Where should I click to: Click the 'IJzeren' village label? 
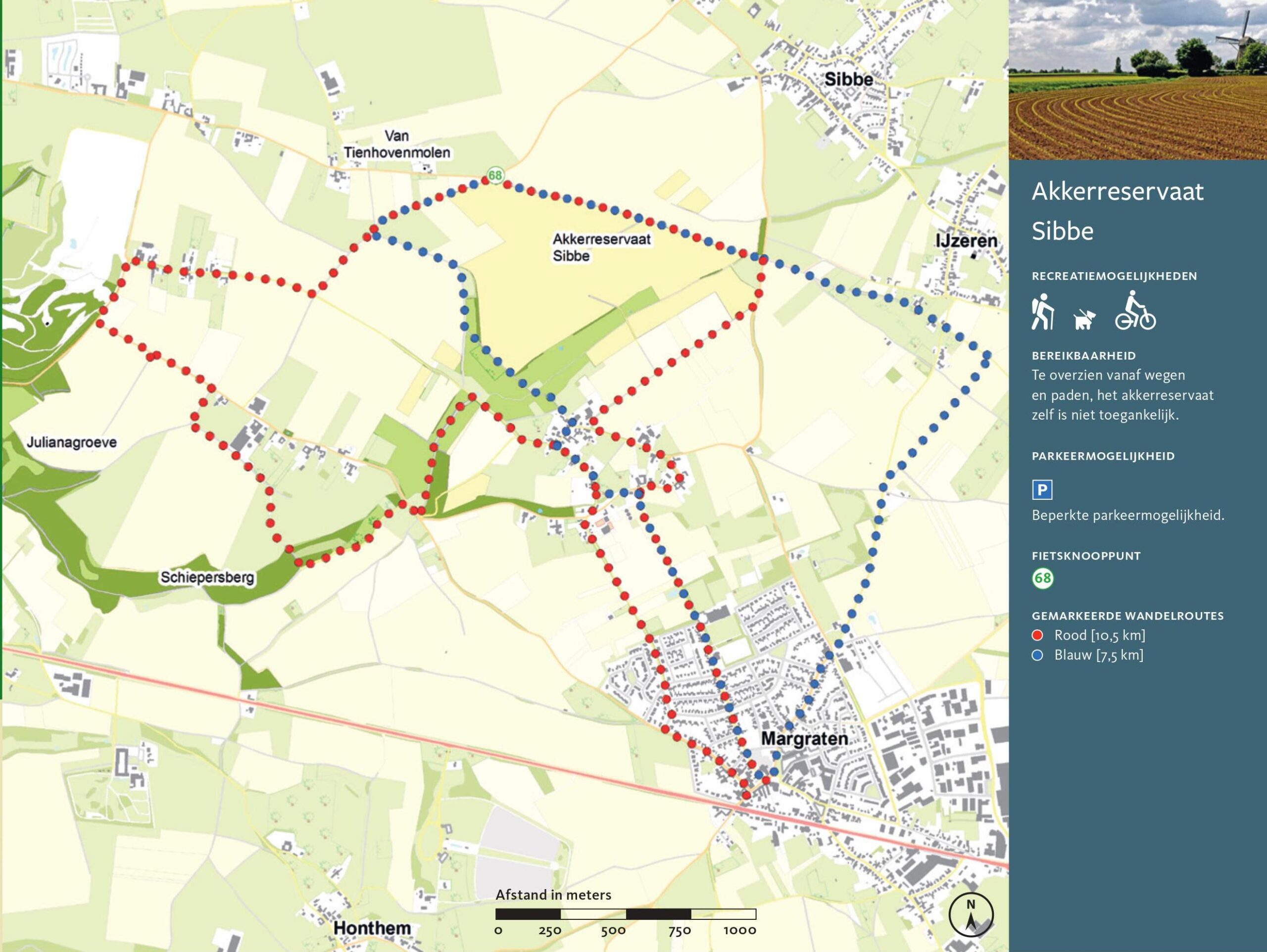pyautogui.click(x=966, y=240)
